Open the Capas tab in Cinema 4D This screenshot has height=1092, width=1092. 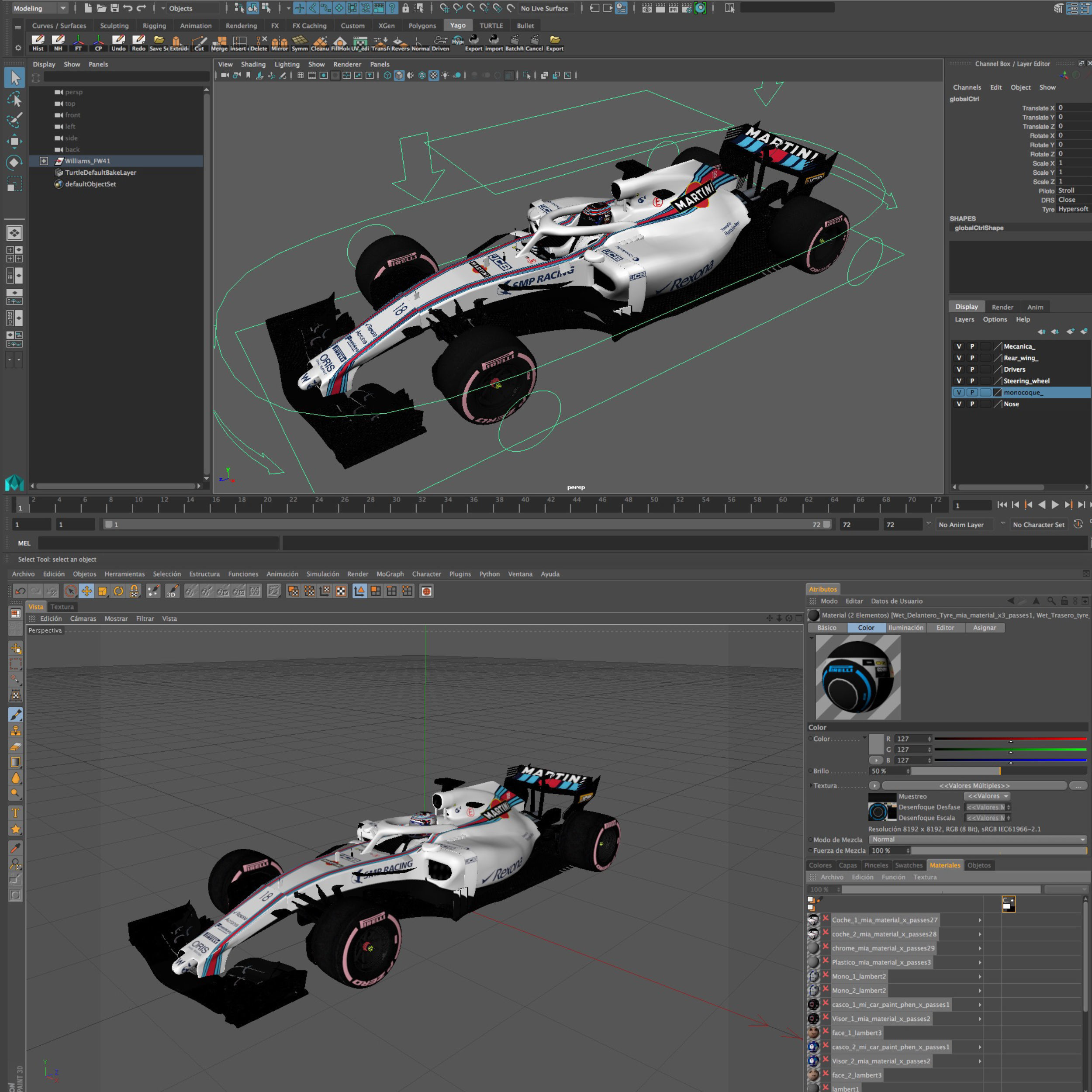click(847, 865)
